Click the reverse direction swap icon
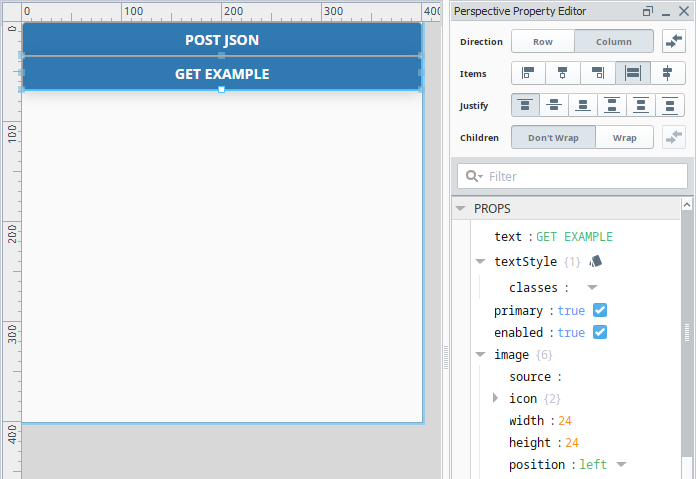 (x=673, y=41)
